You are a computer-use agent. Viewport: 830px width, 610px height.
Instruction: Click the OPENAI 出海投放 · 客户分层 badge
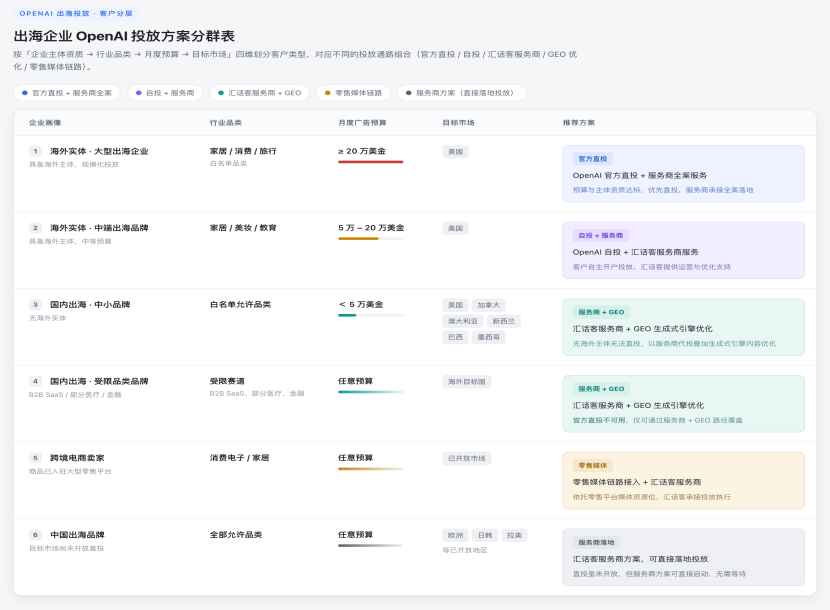click(76, 13)
